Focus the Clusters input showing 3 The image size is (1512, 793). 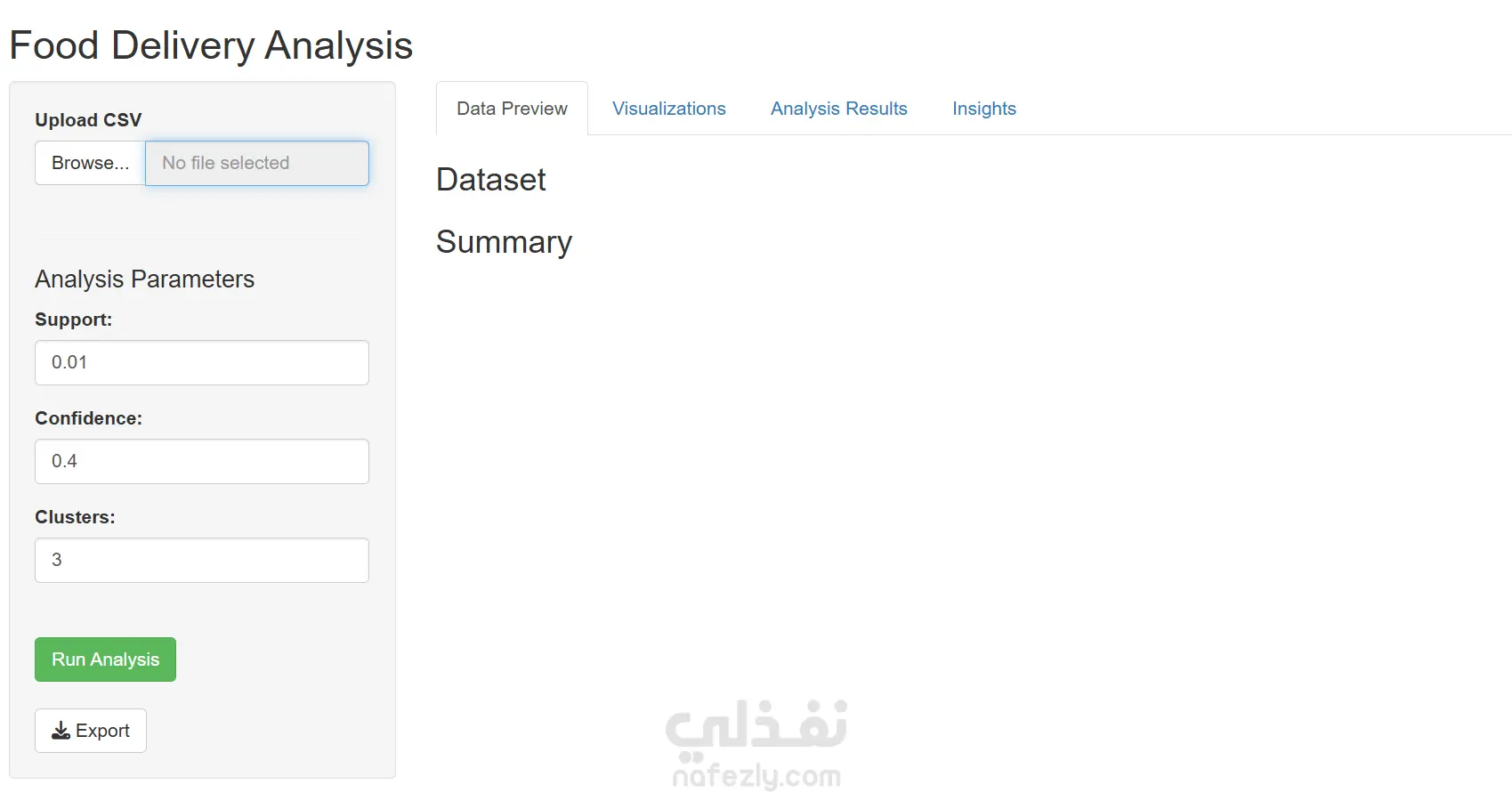[x=202, y=561]
